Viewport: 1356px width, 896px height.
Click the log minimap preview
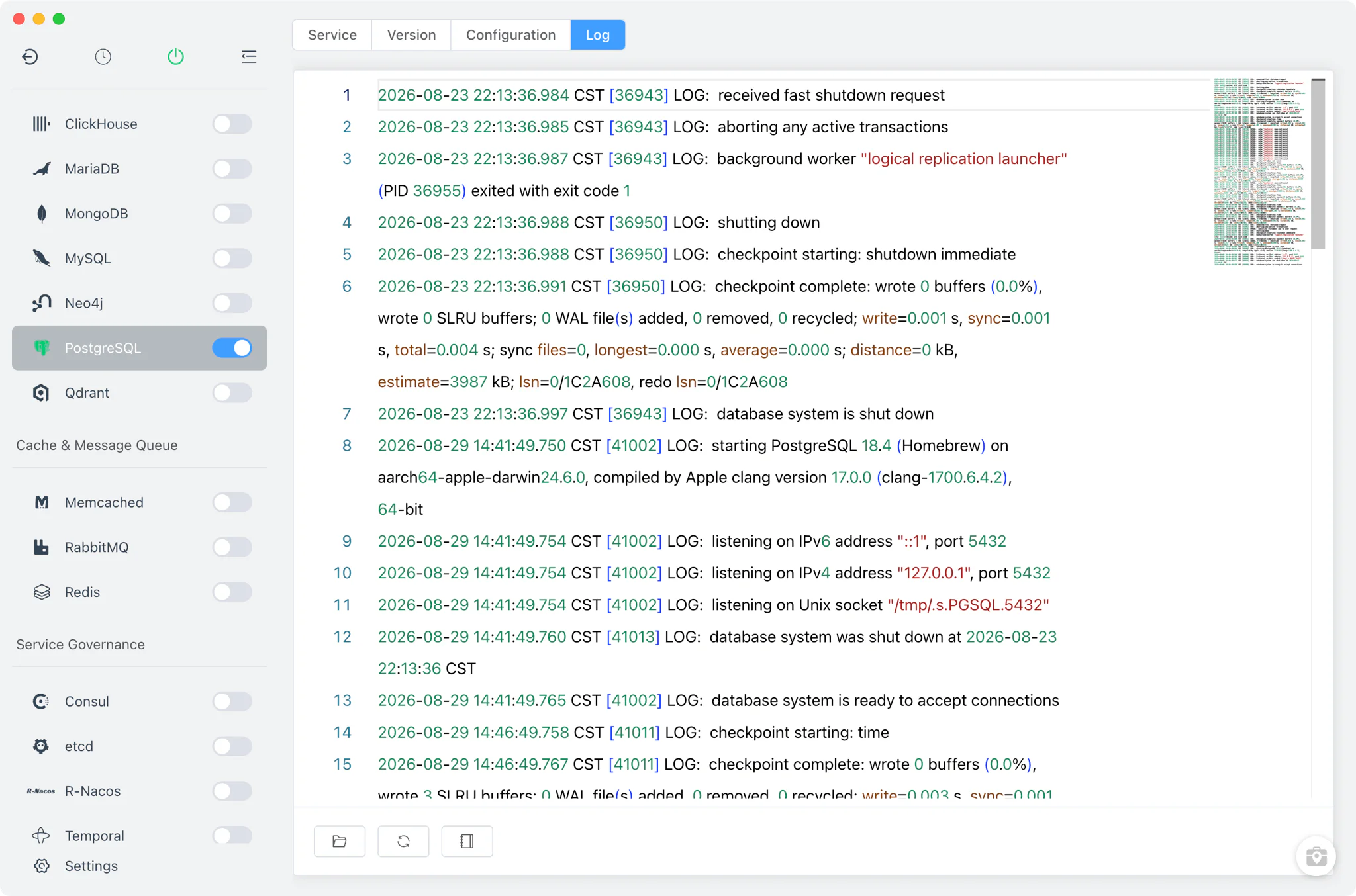(x=1259, y=171)
